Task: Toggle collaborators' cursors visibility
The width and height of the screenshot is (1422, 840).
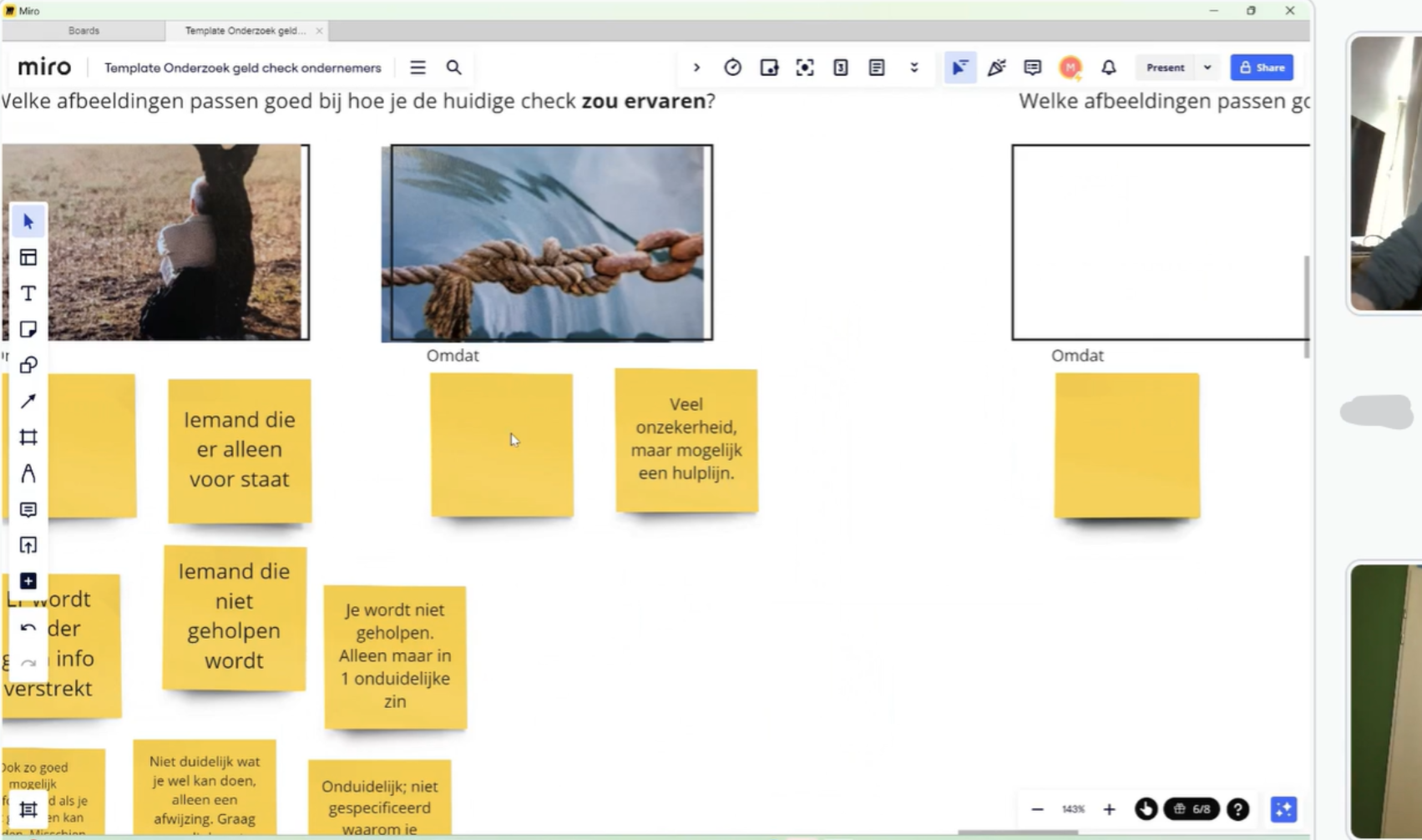Action: click(960, 68)
